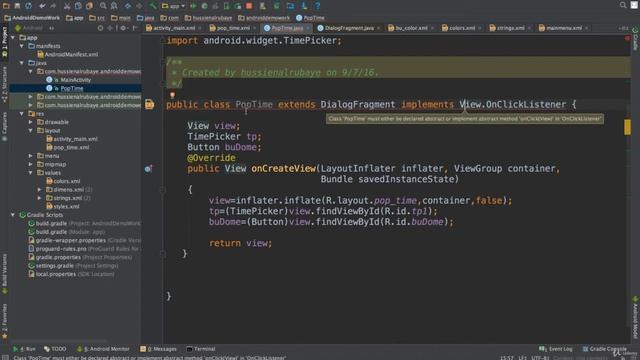The height and width of the screenshot is (360, 640).
Task: Click the scroll from source target icon
Action: 100,28
